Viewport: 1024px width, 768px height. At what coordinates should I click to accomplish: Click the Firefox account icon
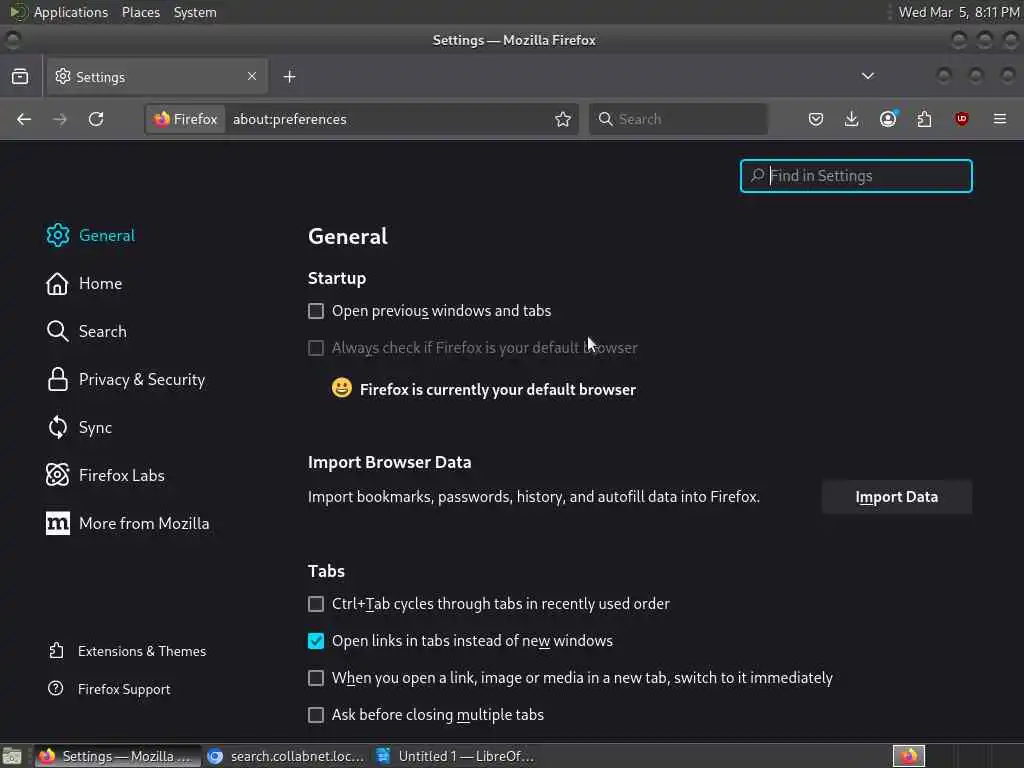tap(888, 119)
